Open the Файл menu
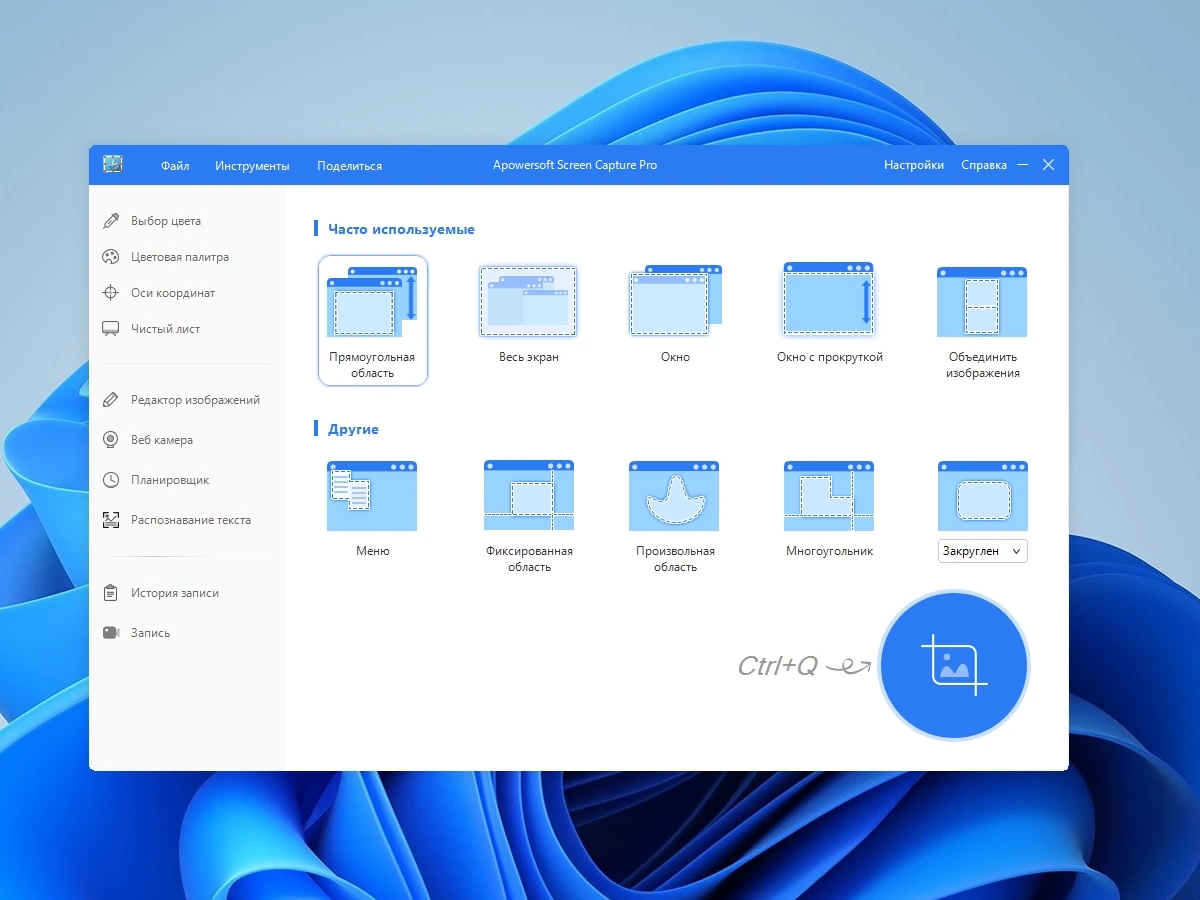 click(x=175, y=166)
